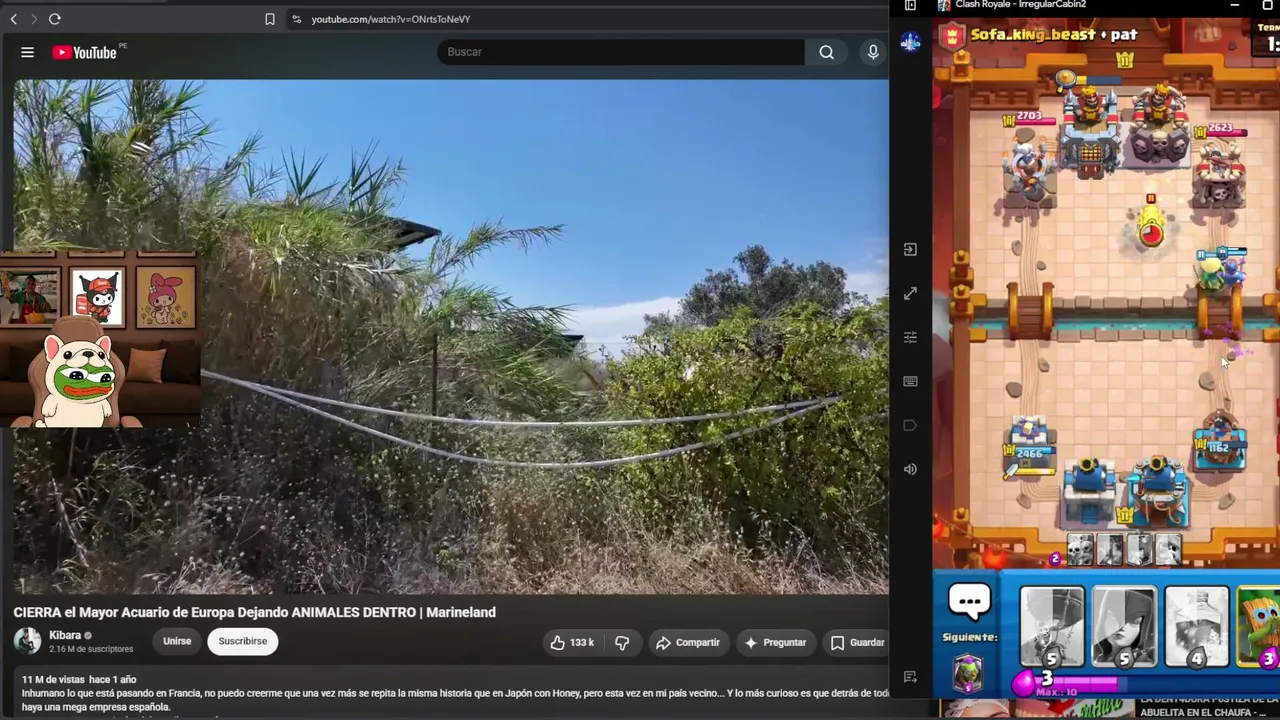
Task: Focus the Buscar search field
Action: pos(621,52)
